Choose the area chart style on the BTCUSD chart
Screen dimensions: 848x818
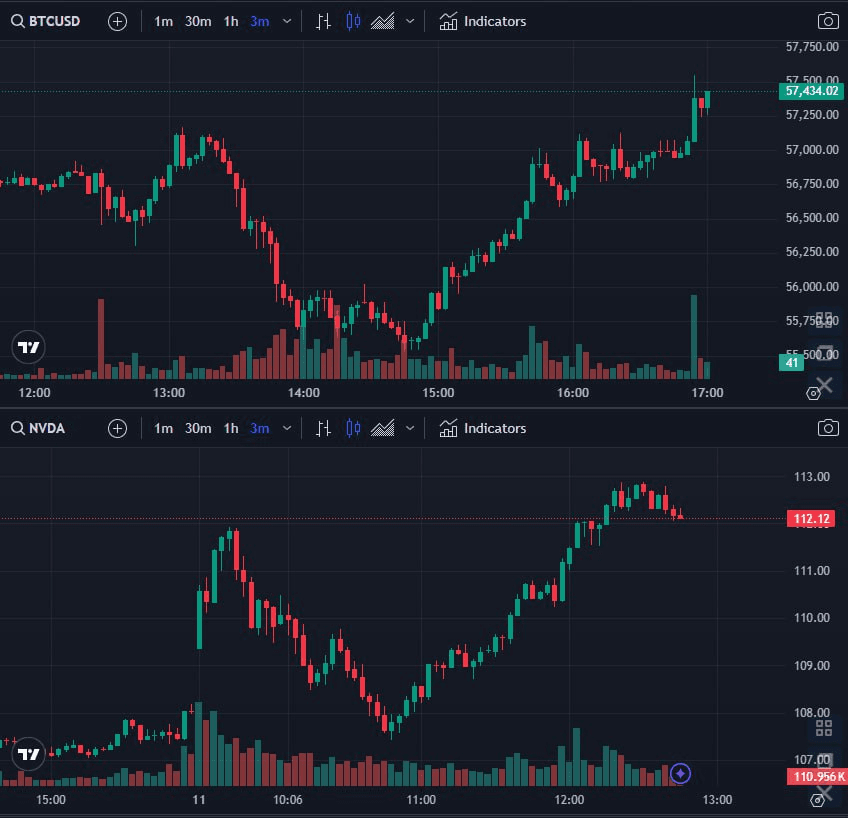[x=382, y=22]
